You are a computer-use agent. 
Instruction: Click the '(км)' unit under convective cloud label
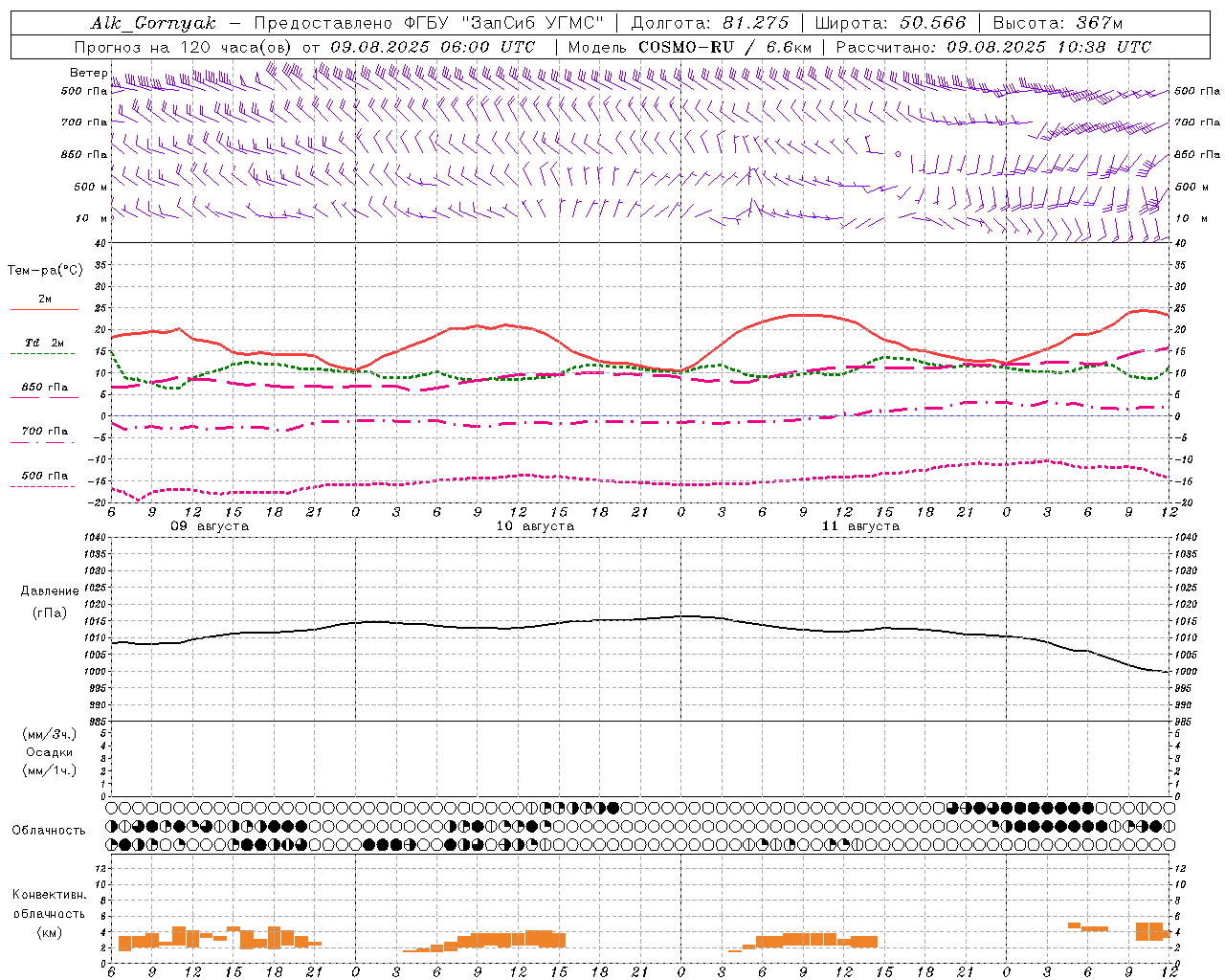(50, 932)
